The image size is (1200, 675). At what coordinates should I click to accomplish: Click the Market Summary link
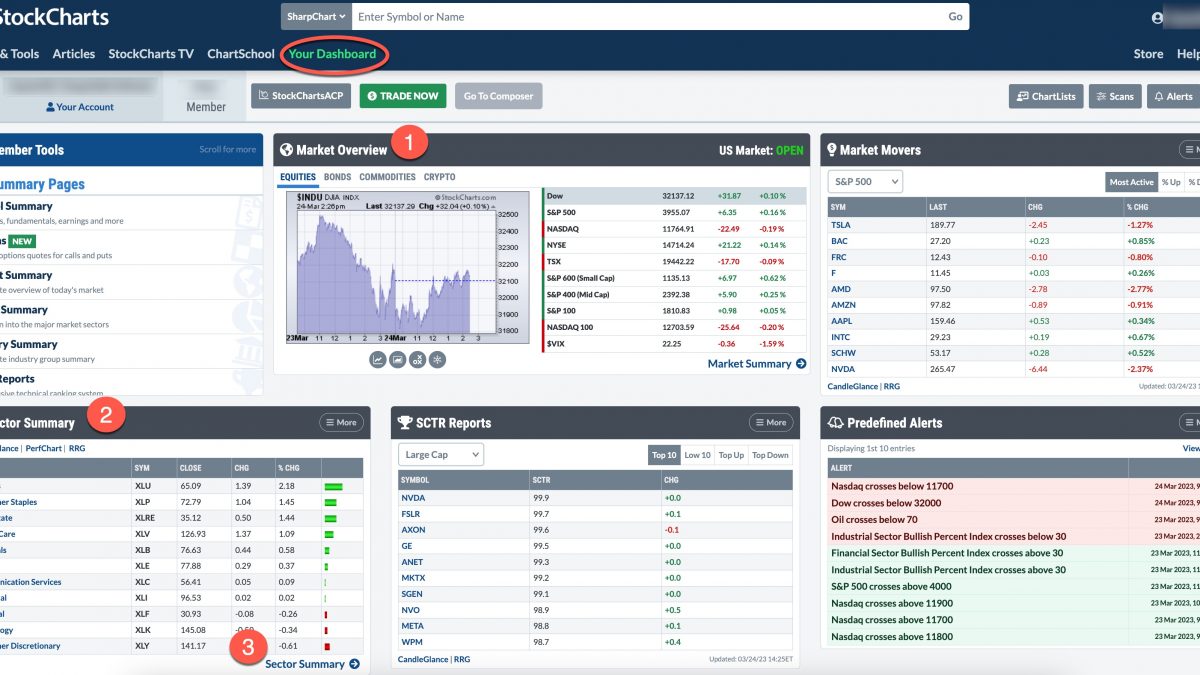(x=749, y=364)
